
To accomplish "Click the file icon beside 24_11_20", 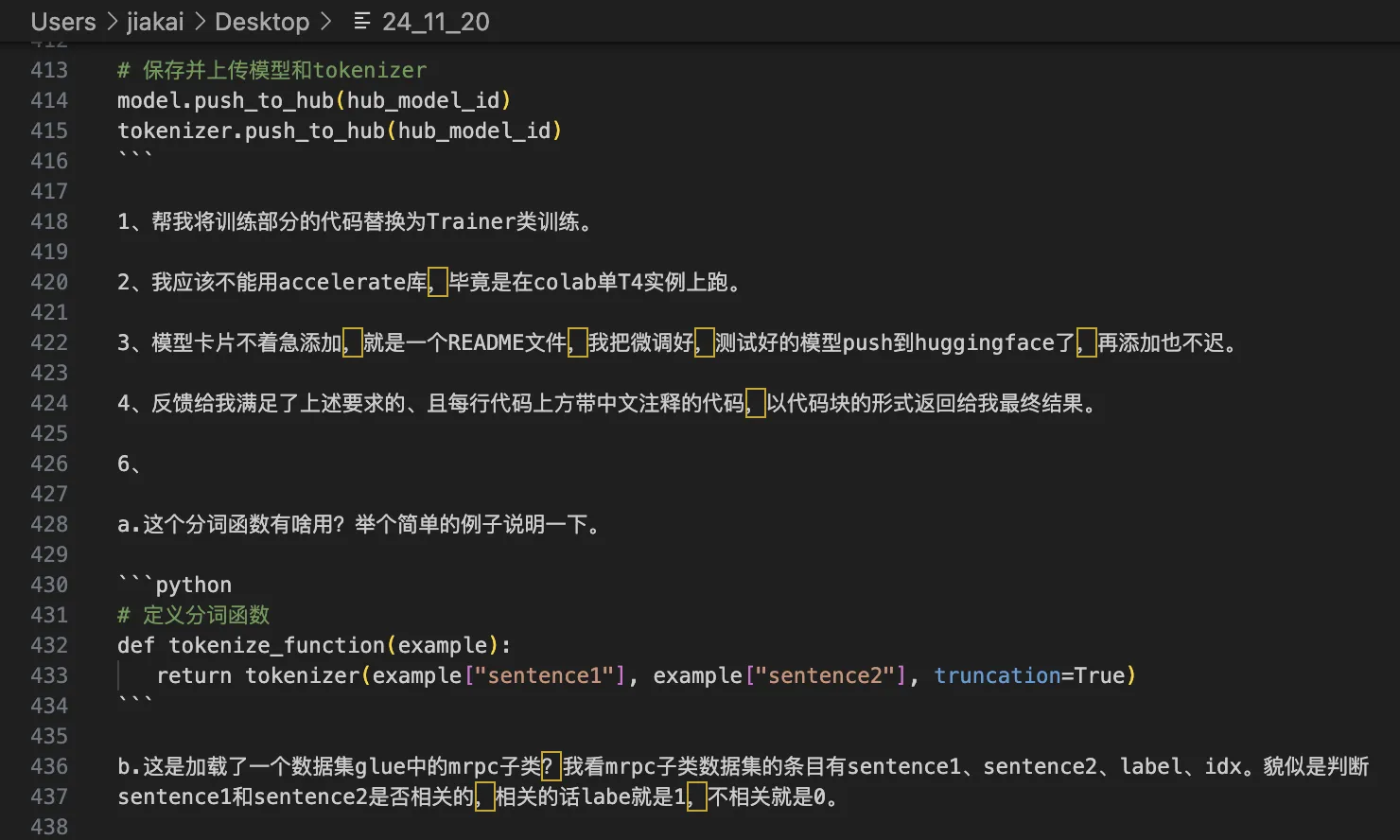I will click(361, 21).
